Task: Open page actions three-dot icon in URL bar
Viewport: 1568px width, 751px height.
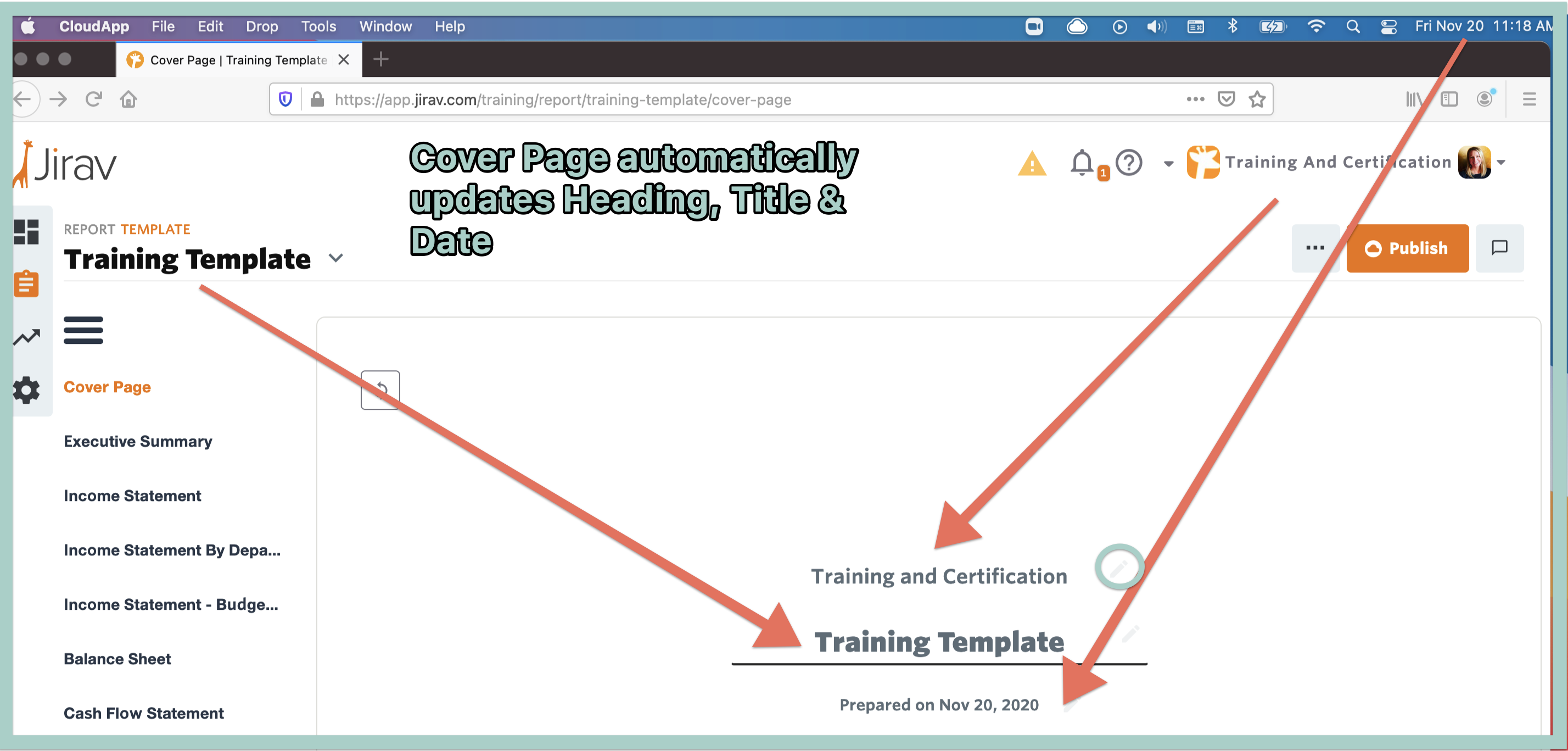Action: 1195,99
